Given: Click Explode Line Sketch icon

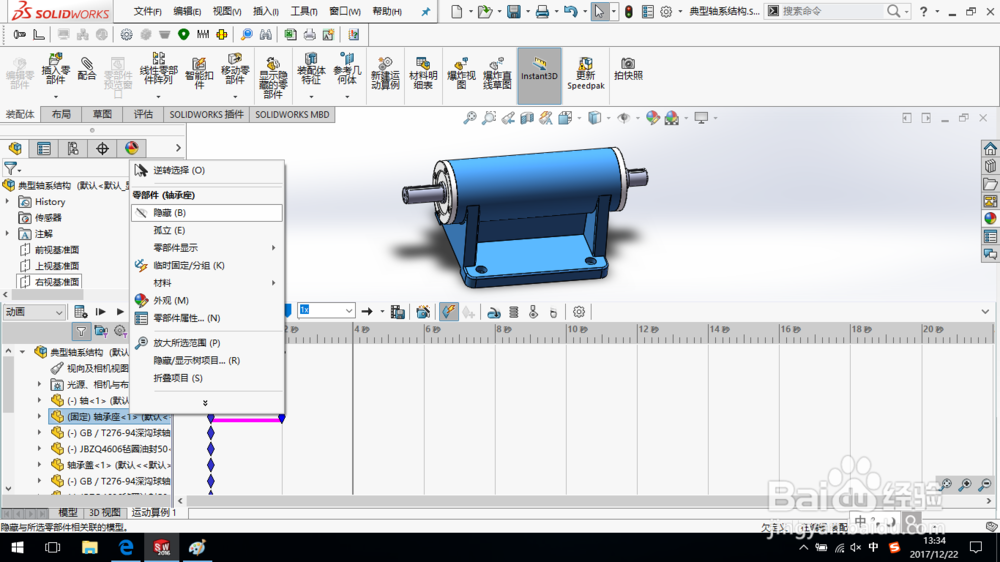Looking at the screenshot, I should point(497,73).
